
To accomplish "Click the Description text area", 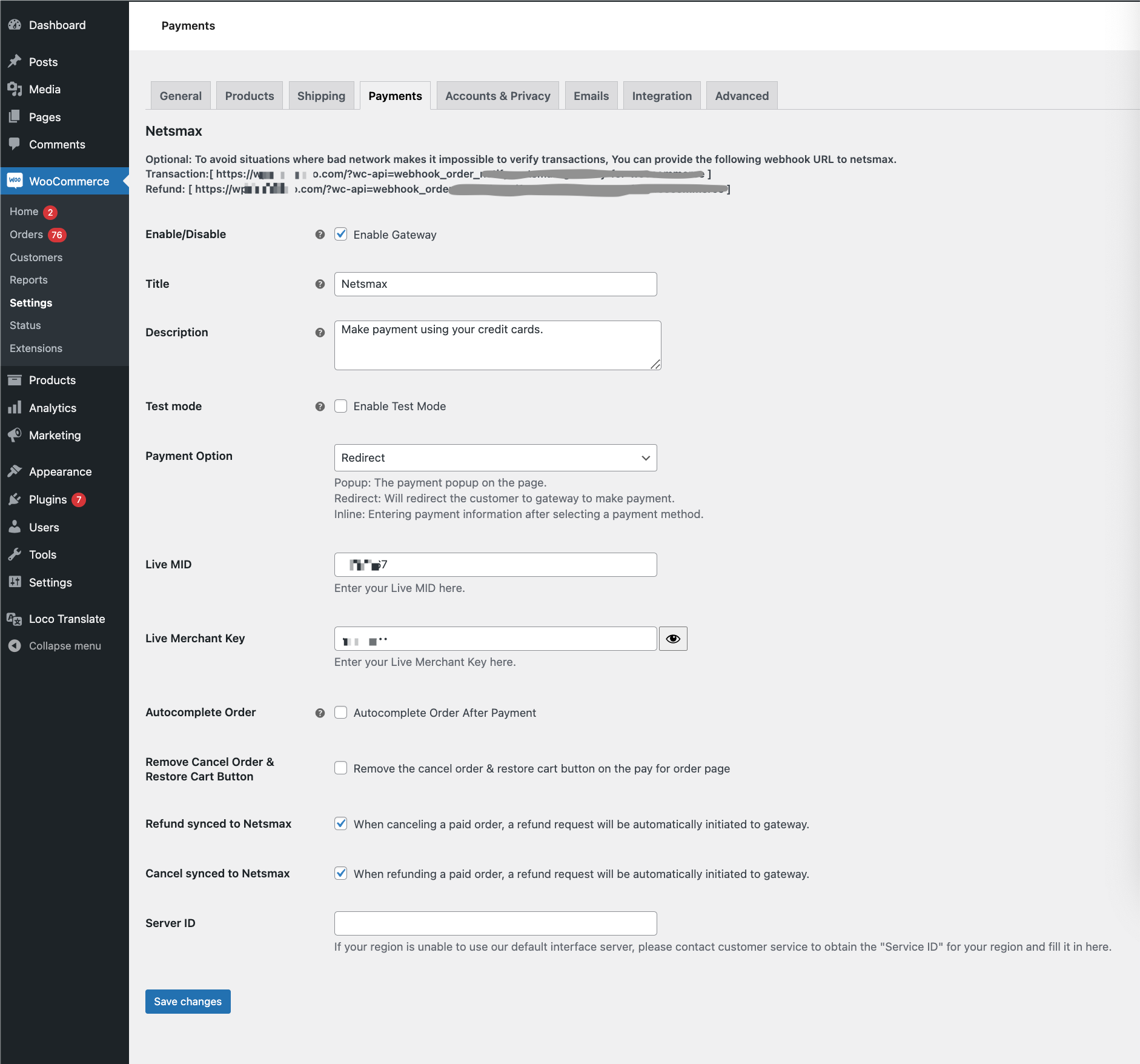I will 497,345.
